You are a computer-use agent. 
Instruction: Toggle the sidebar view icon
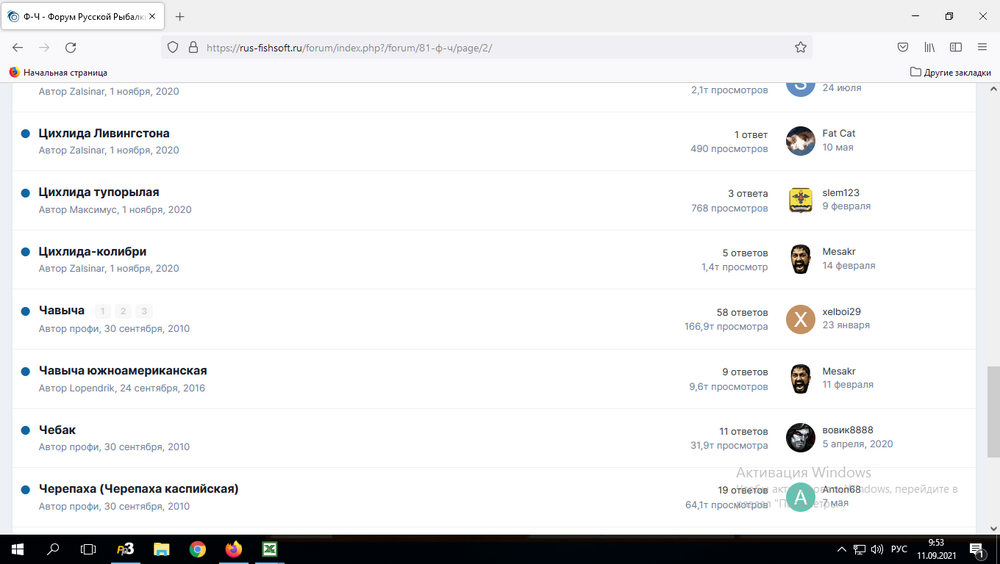(955, 47)
